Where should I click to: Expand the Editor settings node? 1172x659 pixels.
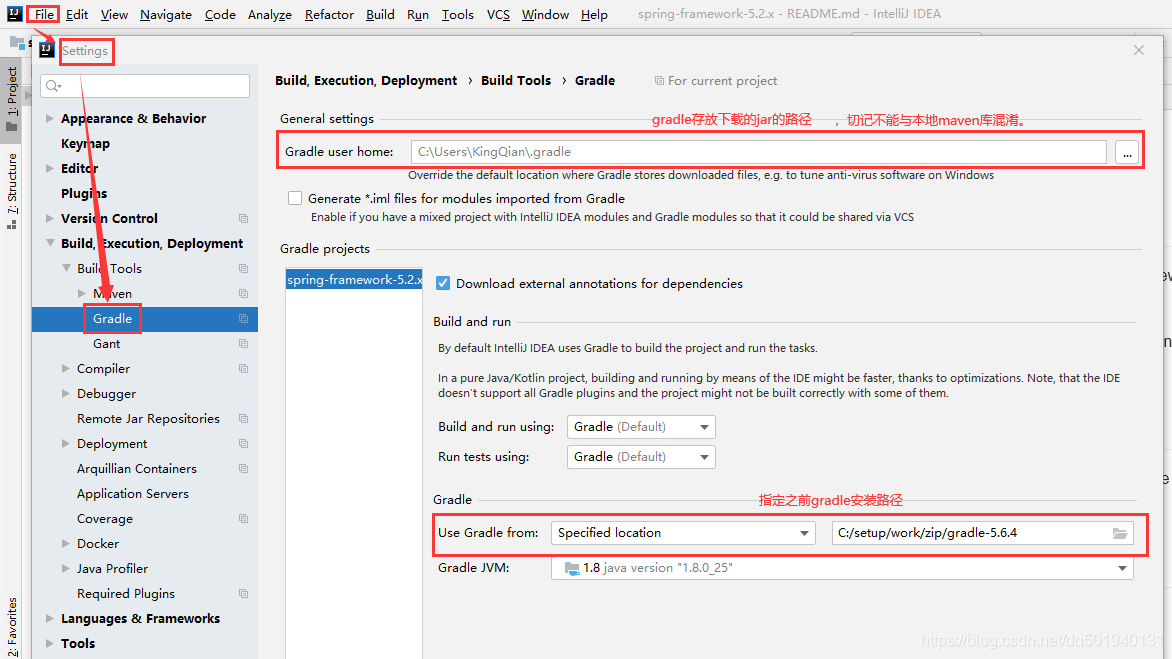tap(49, 168)
